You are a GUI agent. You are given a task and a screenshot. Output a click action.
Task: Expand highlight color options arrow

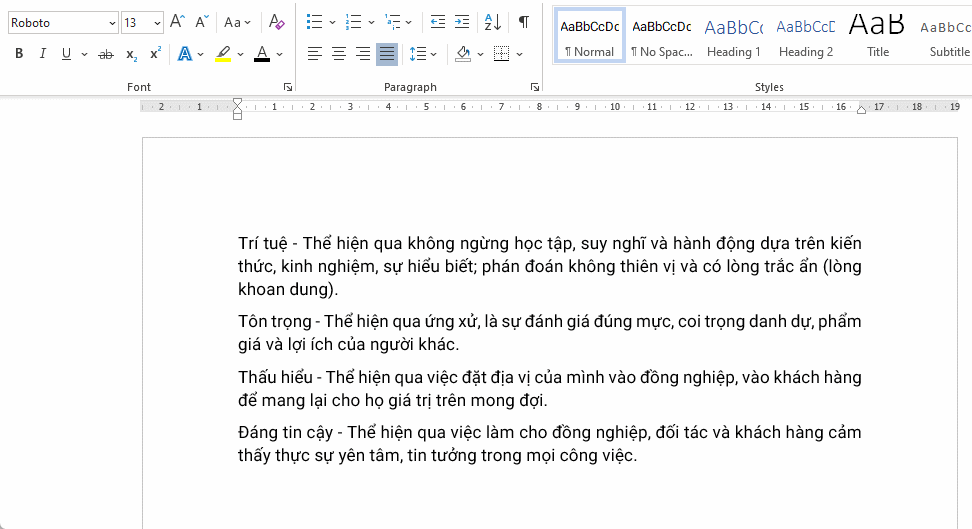[241, 55]
